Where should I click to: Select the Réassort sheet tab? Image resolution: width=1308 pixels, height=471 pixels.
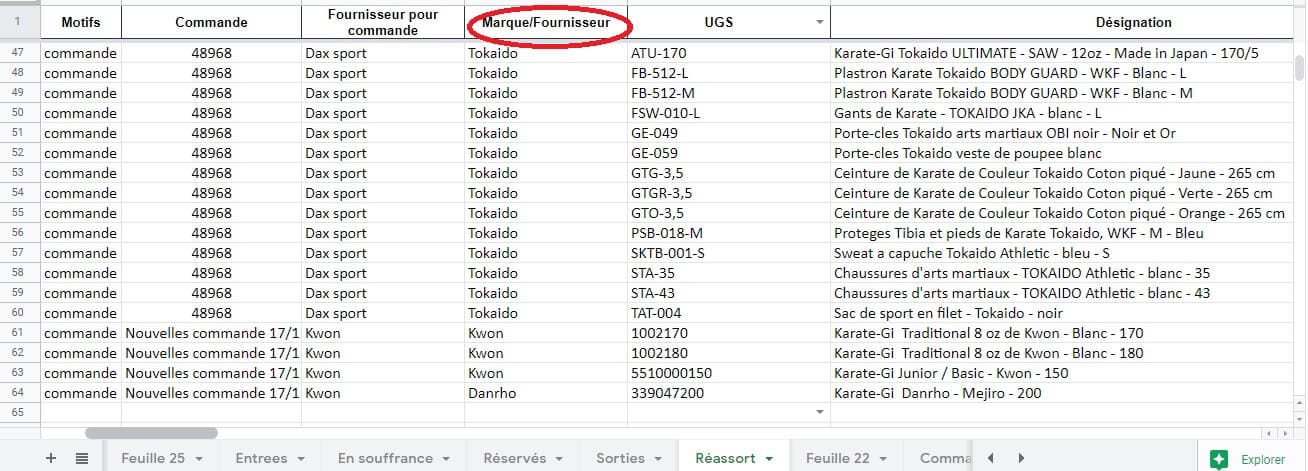pos(726,458)
